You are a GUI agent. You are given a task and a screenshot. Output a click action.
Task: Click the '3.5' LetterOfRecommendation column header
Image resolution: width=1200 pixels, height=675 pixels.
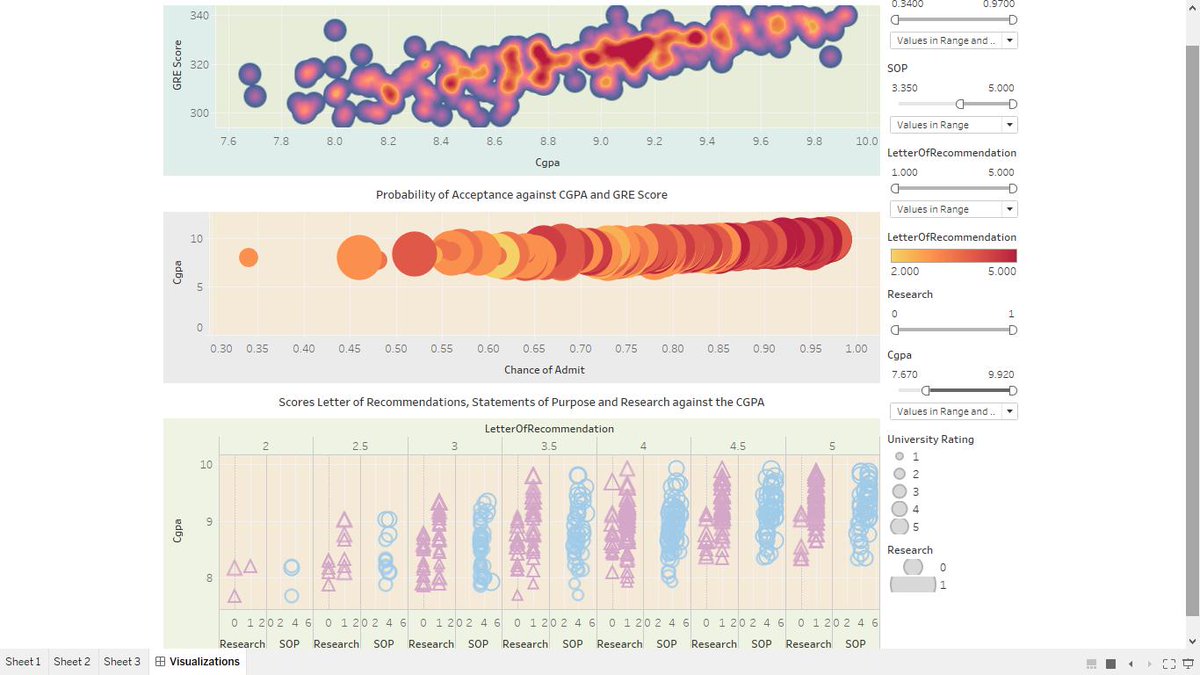click(x=549, y=446)
